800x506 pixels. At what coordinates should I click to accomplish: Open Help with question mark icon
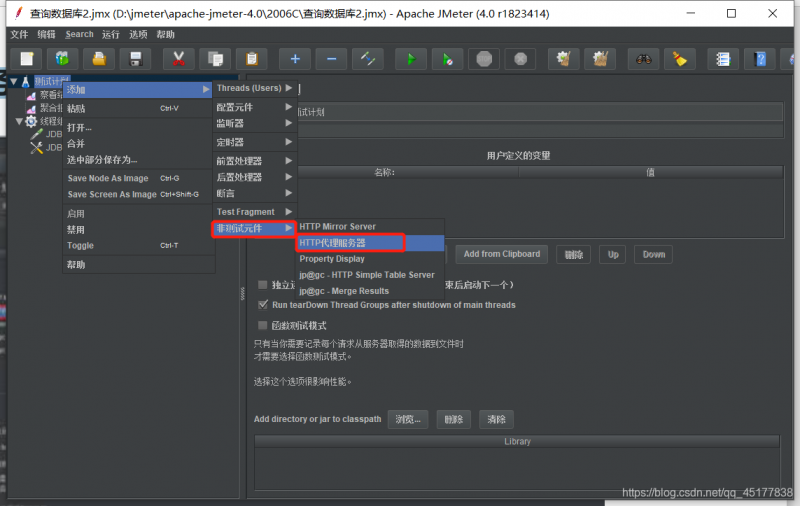point(760,59)
